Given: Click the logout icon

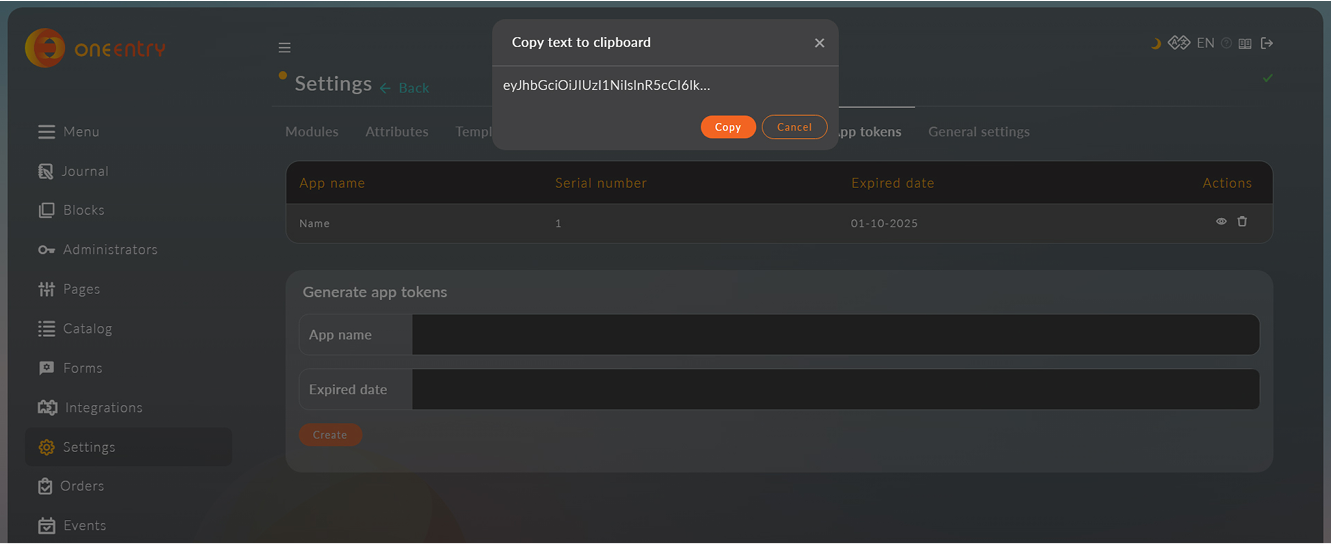Looking at the screenshot, I should [1267, 43].
